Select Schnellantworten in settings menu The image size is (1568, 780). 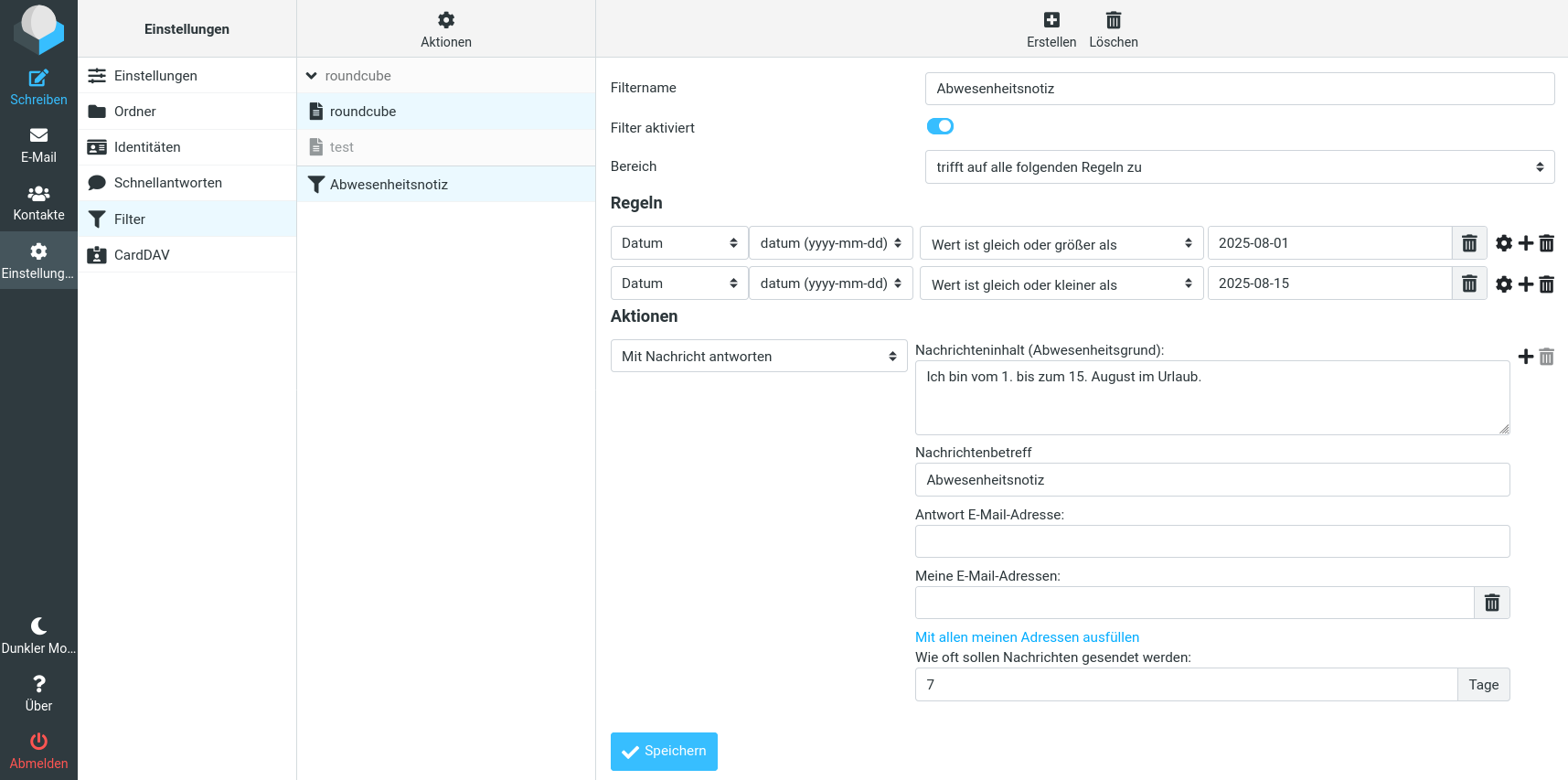(x=168, y=183)
